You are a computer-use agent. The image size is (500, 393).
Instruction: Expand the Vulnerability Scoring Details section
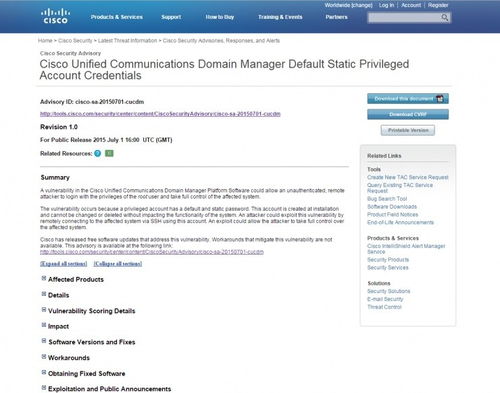pos(44,310)
